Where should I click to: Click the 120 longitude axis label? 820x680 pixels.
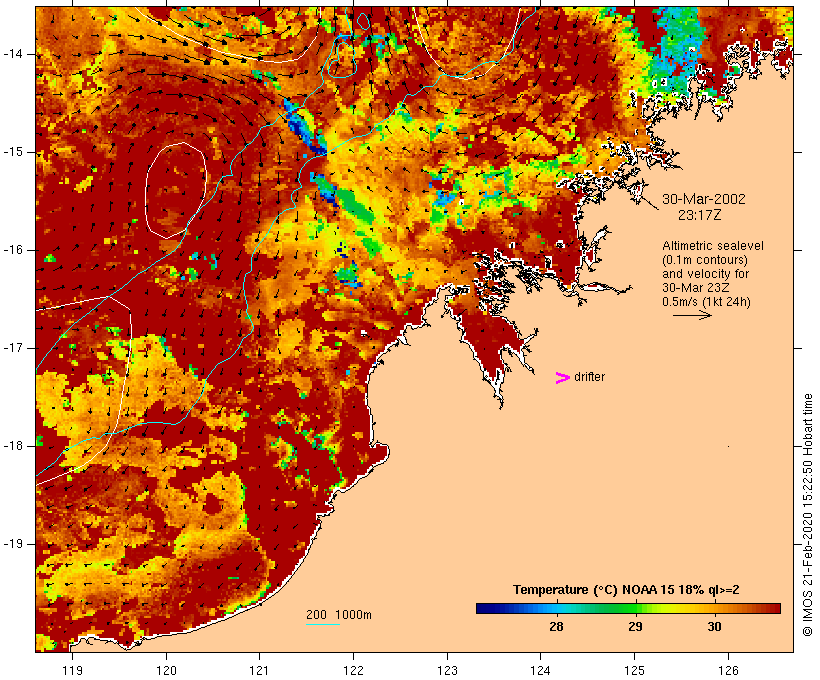[166, 671]
